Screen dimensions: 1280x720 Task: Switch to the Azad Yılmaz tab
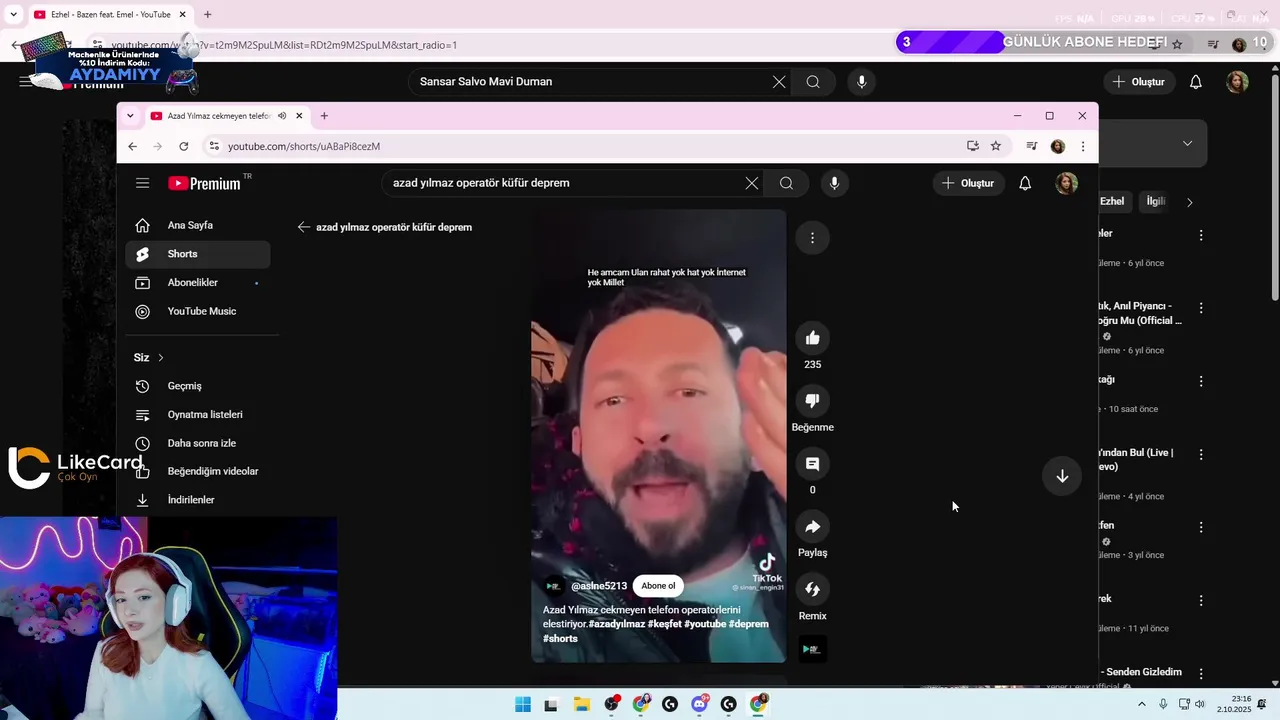pos(219,116)
